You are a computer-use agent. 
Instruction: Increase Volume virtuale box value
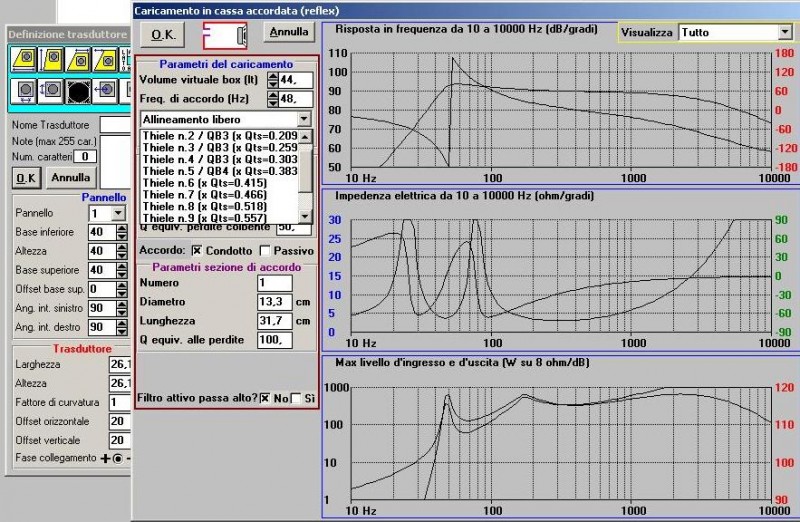point(273,76)
